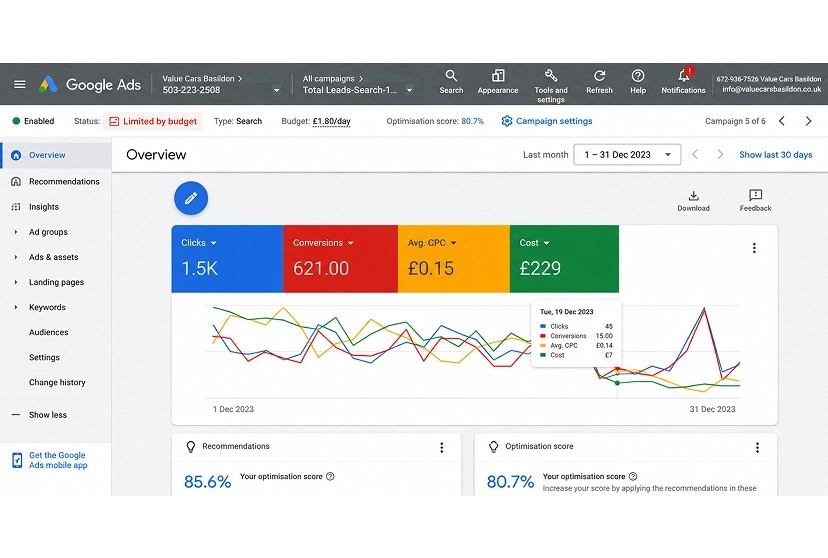Open the Feedback dialog
This screenshot has height=558, width=828.
coord(755,201)
